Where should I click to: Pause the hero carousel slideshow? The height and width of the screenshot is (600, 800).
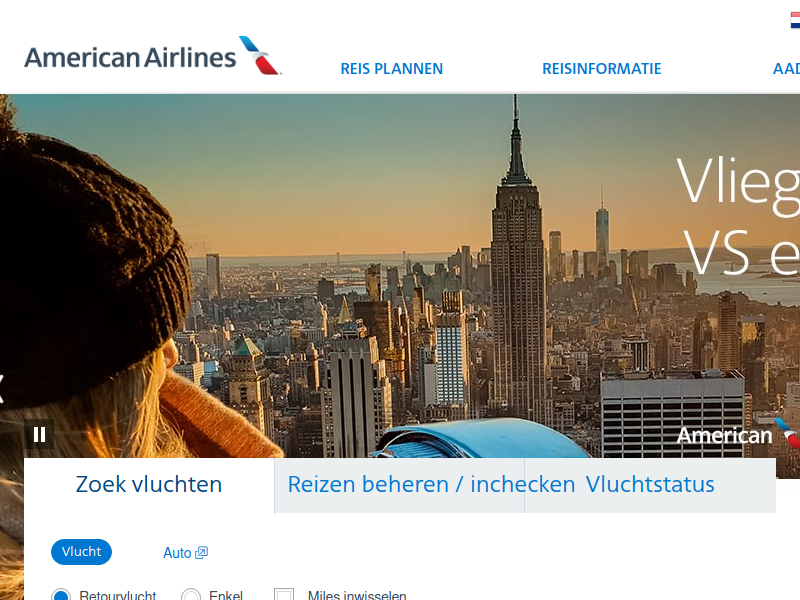[x=39, y=435]
